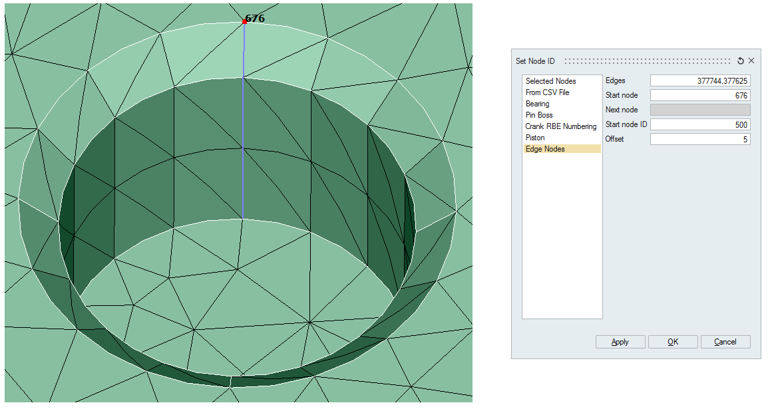Image resolution: width=772 pixels, height=409 pixels.
Task: Confirm with the OK button
Action: (x=673, y=342)
